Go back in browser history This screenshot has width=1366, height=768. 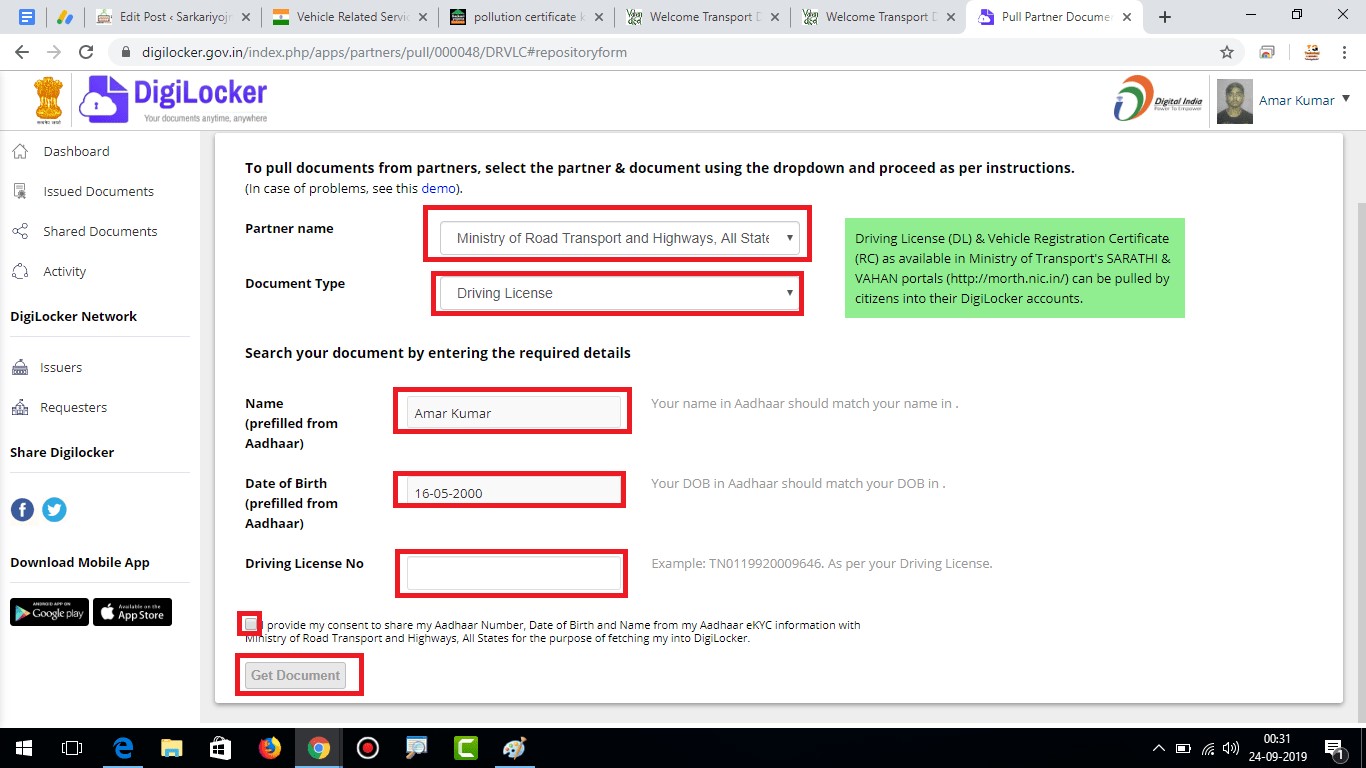22,52
